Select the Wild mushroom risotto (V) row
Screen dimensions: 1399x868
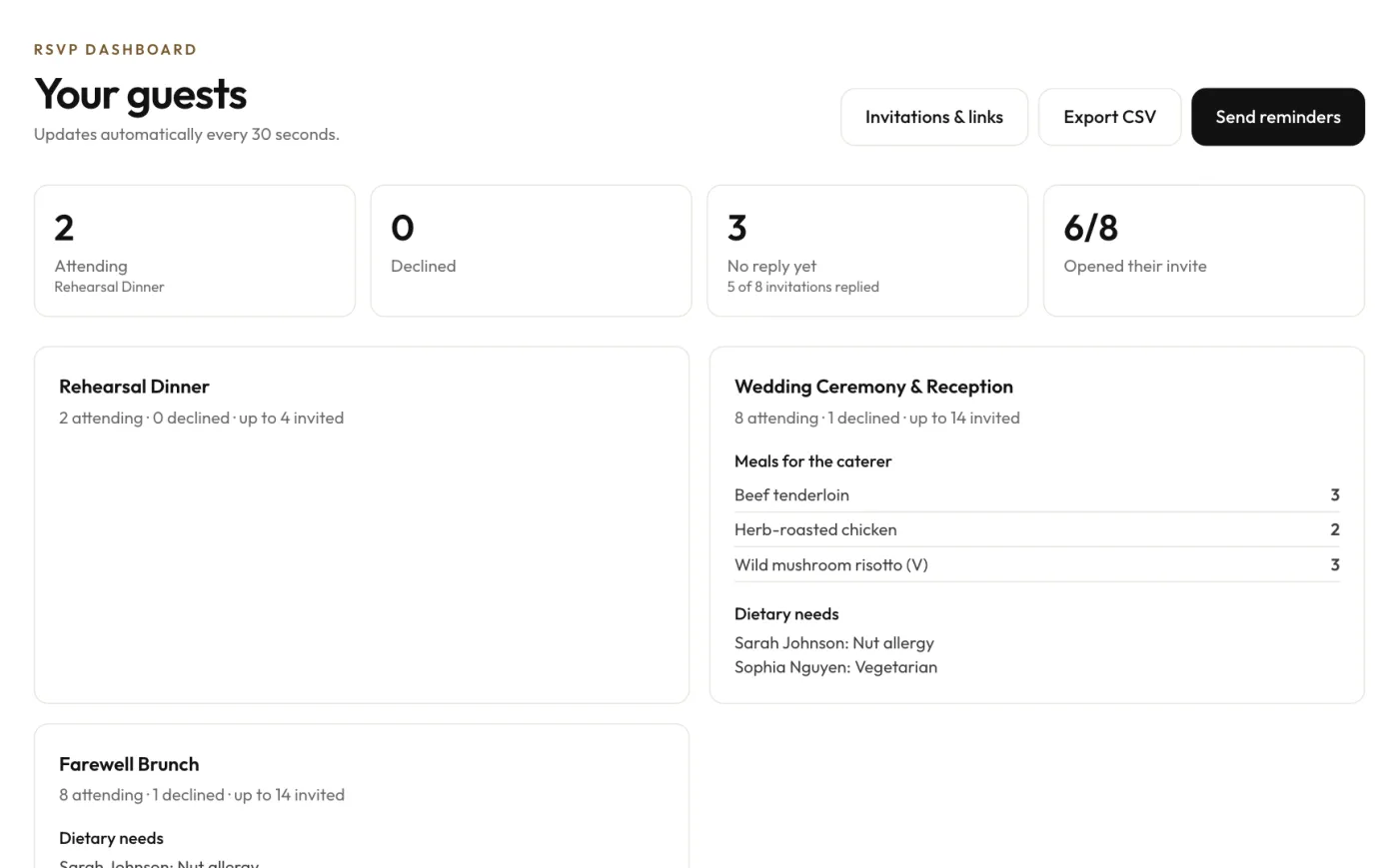1036,564
